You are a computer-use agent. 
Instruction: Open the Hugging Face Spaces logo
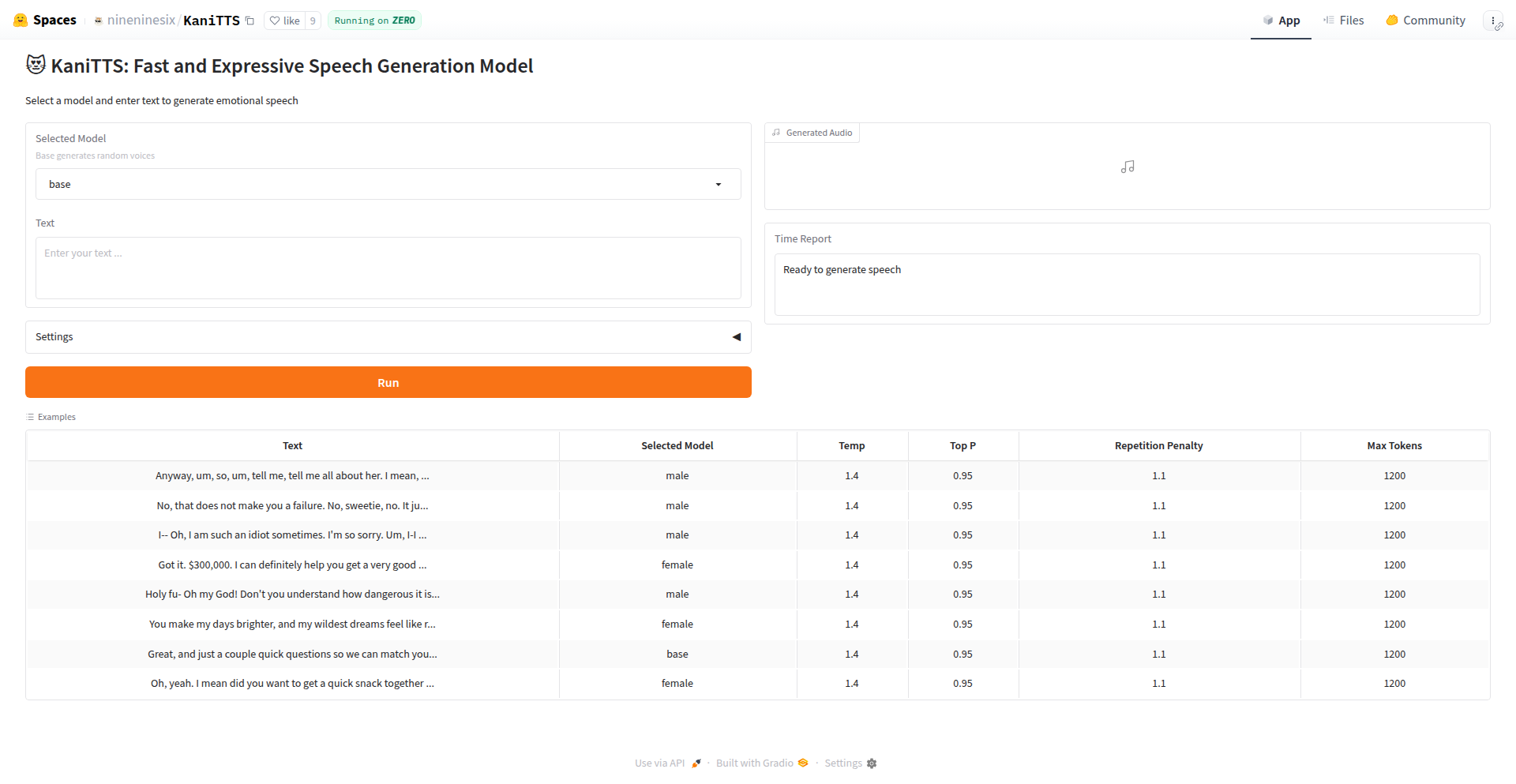(x=45, y=20)
